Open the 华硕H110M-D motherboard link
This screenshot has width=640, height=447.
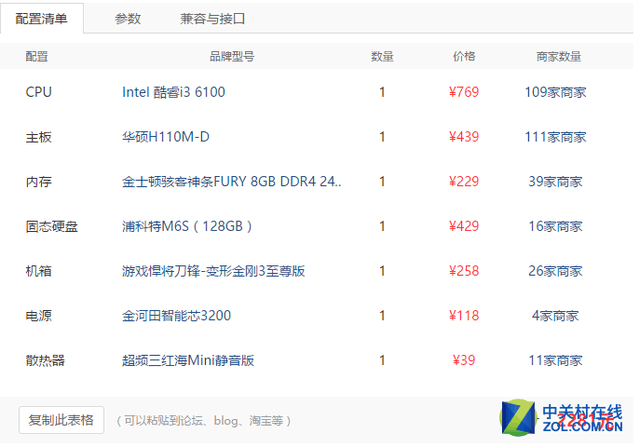tap(166, 137)
